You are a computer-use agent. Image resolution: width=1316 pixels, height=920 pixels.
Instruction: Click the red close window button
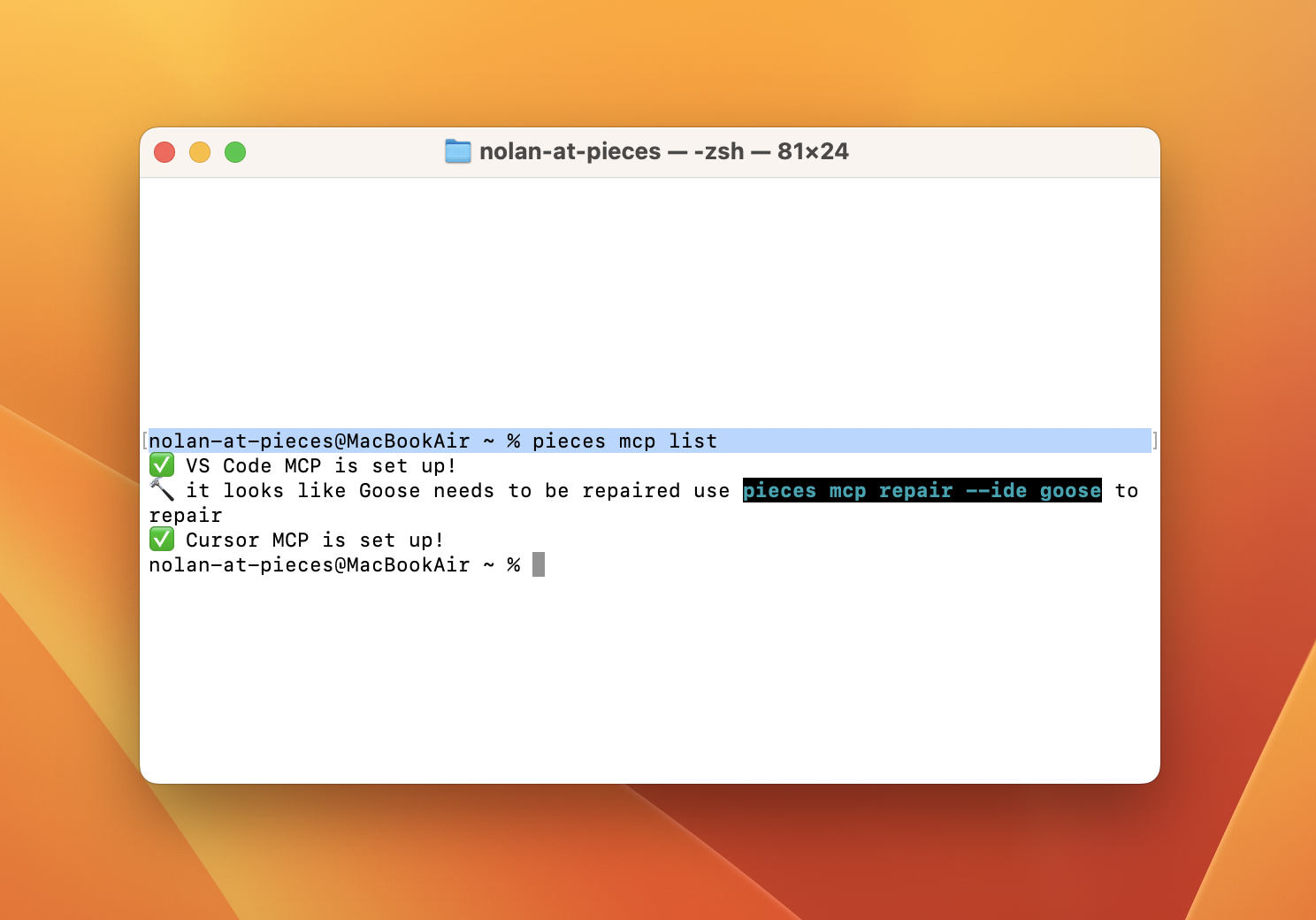(x=164, y=152)
